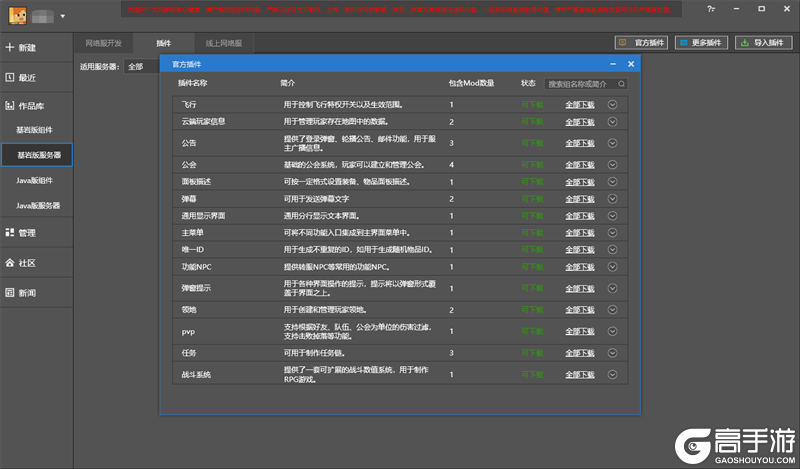Viewport: 800px width, 469px height.
Task: Click the 插件名称 column header
Action: (x=192, y=83)
